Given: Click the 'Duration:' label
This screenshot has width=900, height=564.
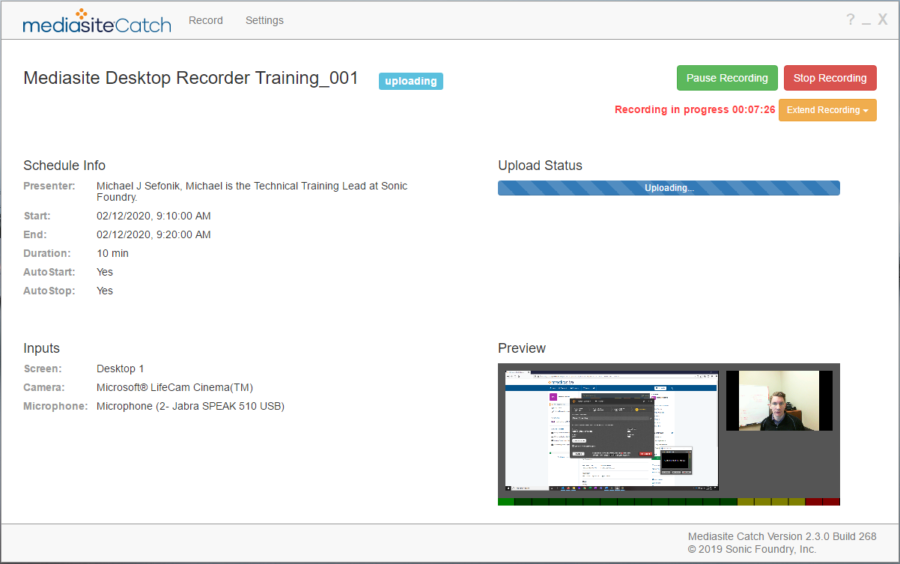Looking at the screenshot, I should [x=47, y=253].
